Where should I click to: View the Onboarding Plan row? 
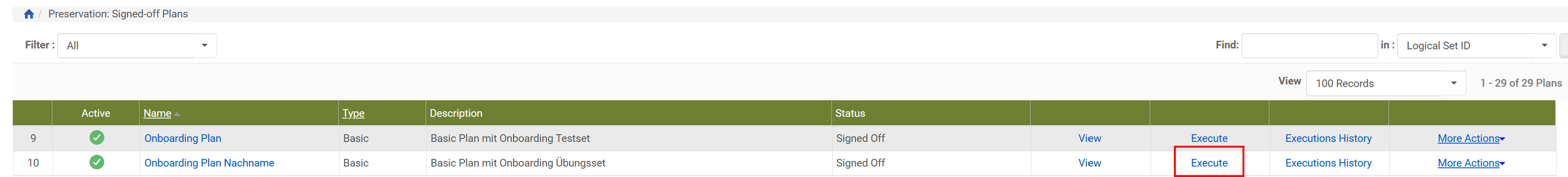tap(1090, 138)
